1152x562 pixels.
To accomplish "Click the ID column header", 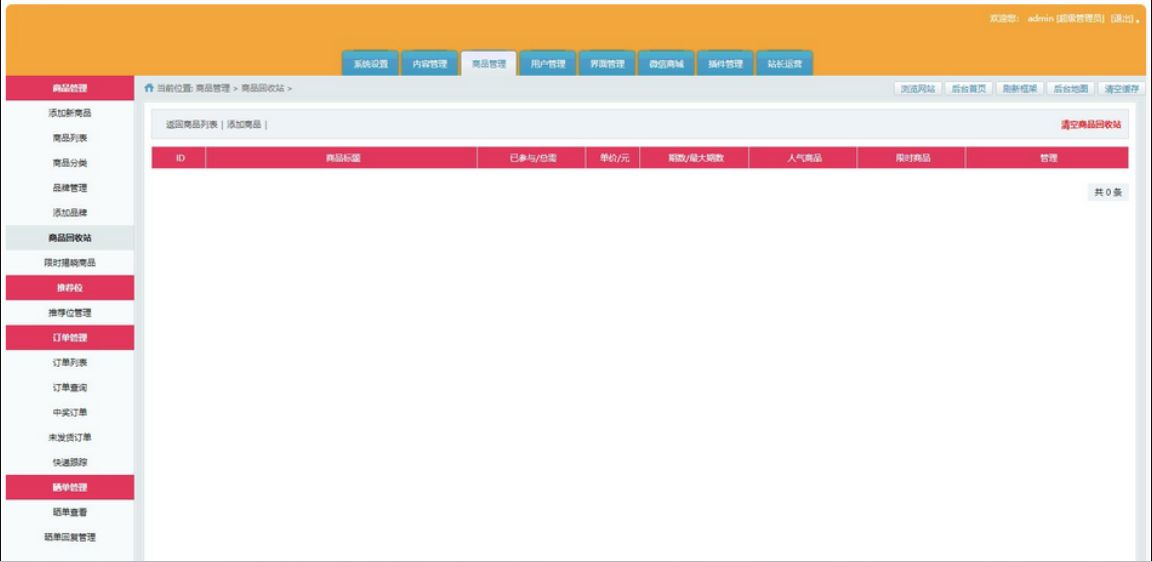I will tap(179, 158).
